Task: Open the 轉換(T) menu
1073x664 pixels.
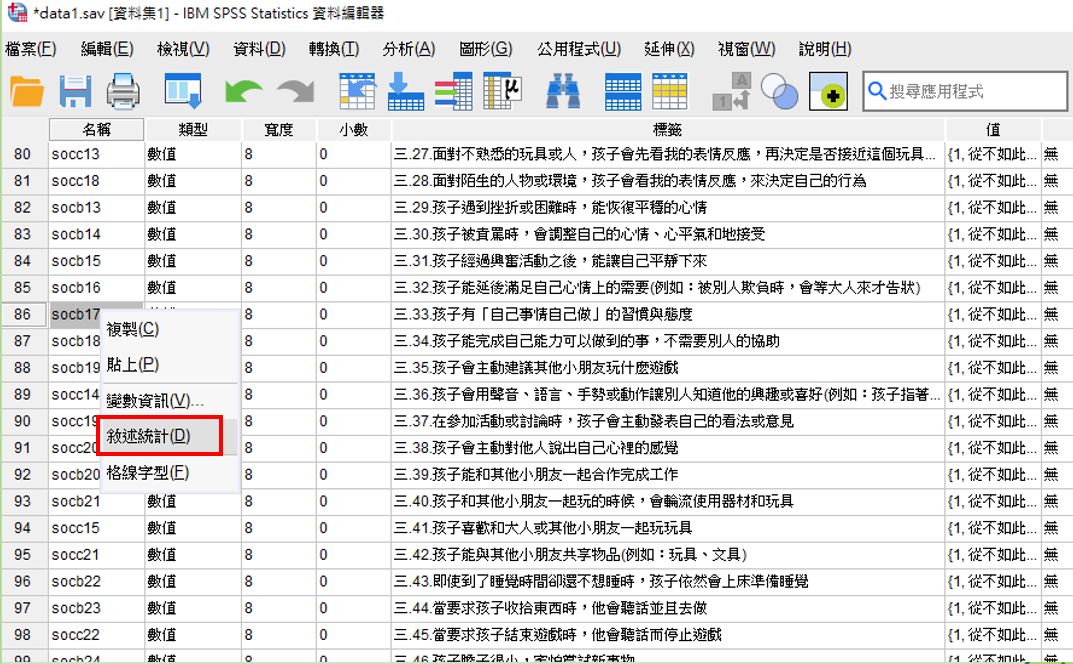Action: (x=334, y=49)
